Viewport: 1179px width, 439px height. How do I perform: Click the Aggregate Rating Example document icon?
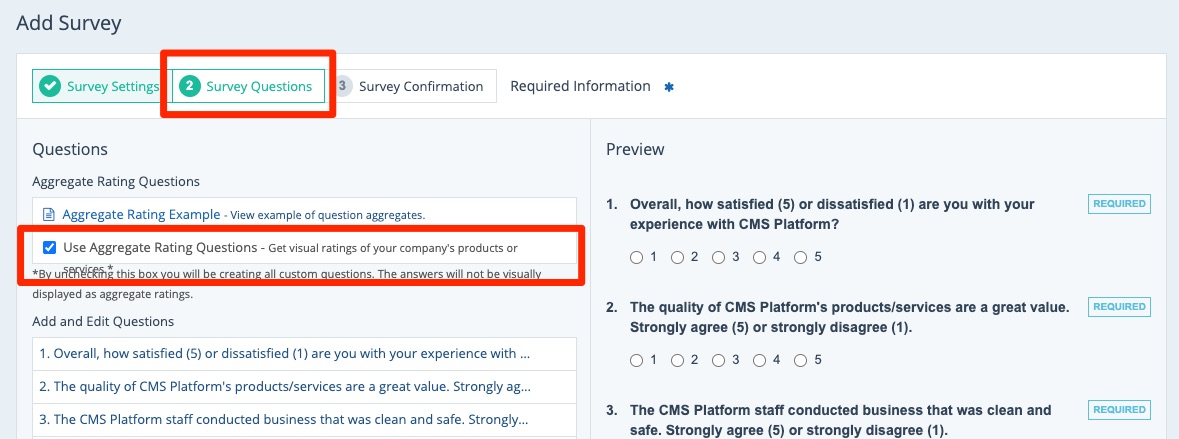49,214
